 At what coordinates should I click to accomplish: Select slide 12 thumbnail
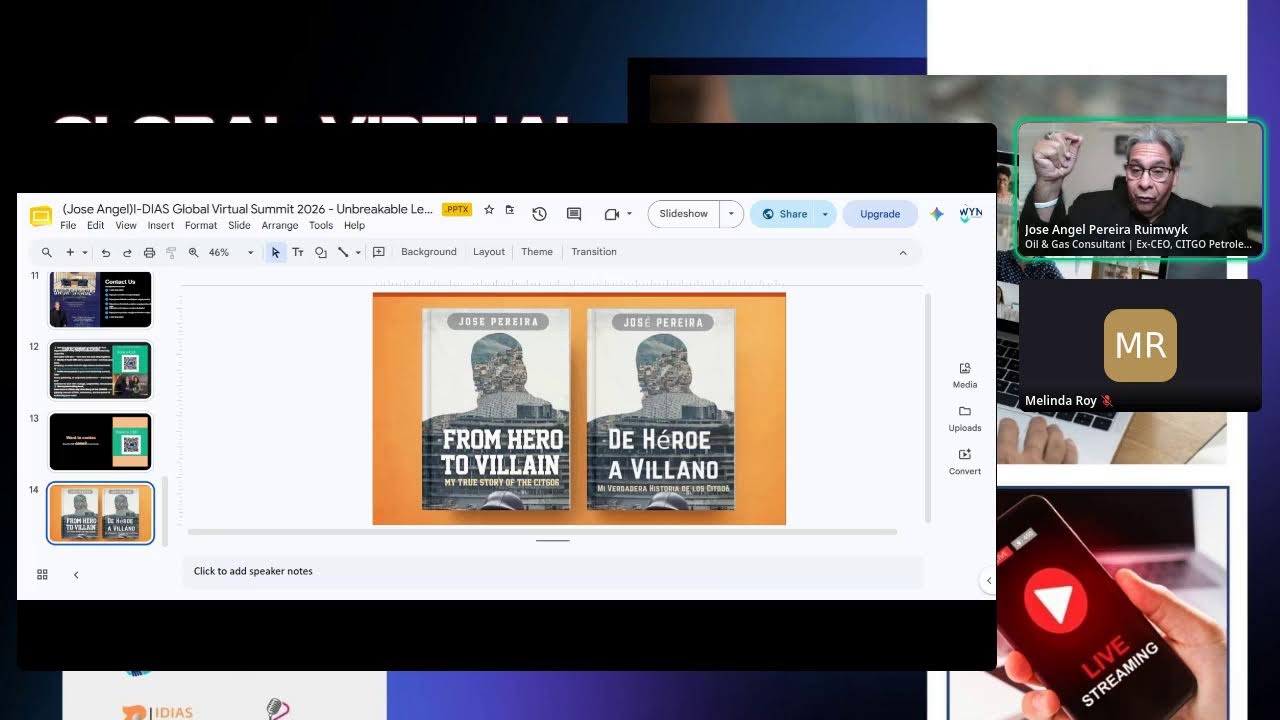100,370
